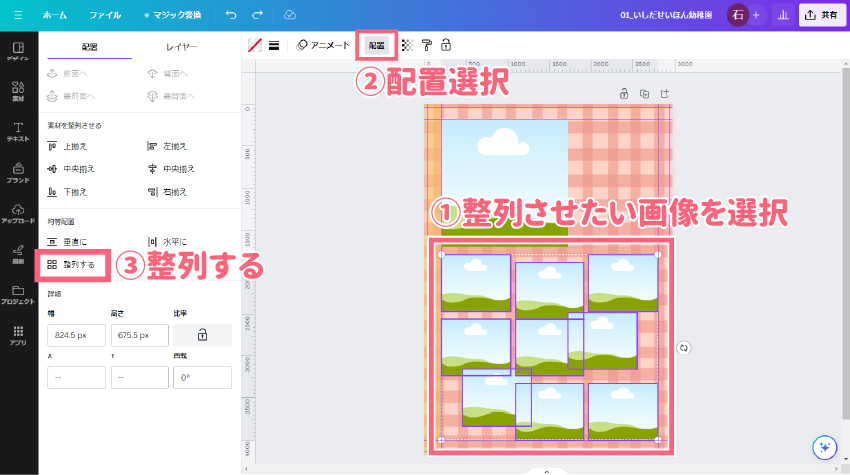Toggle the 比率 aspect ratio lock
850x475 pixels.
point(202,335)
